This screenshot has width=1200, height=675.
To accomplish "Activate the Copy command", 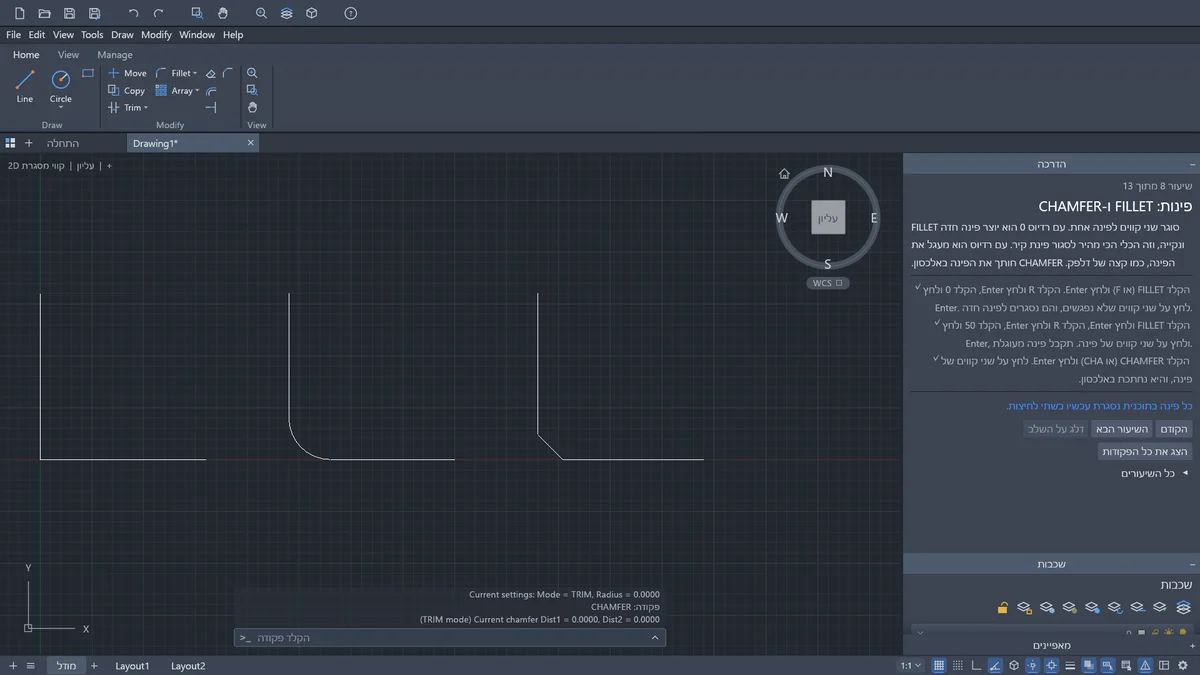I will tap(127, 90).
